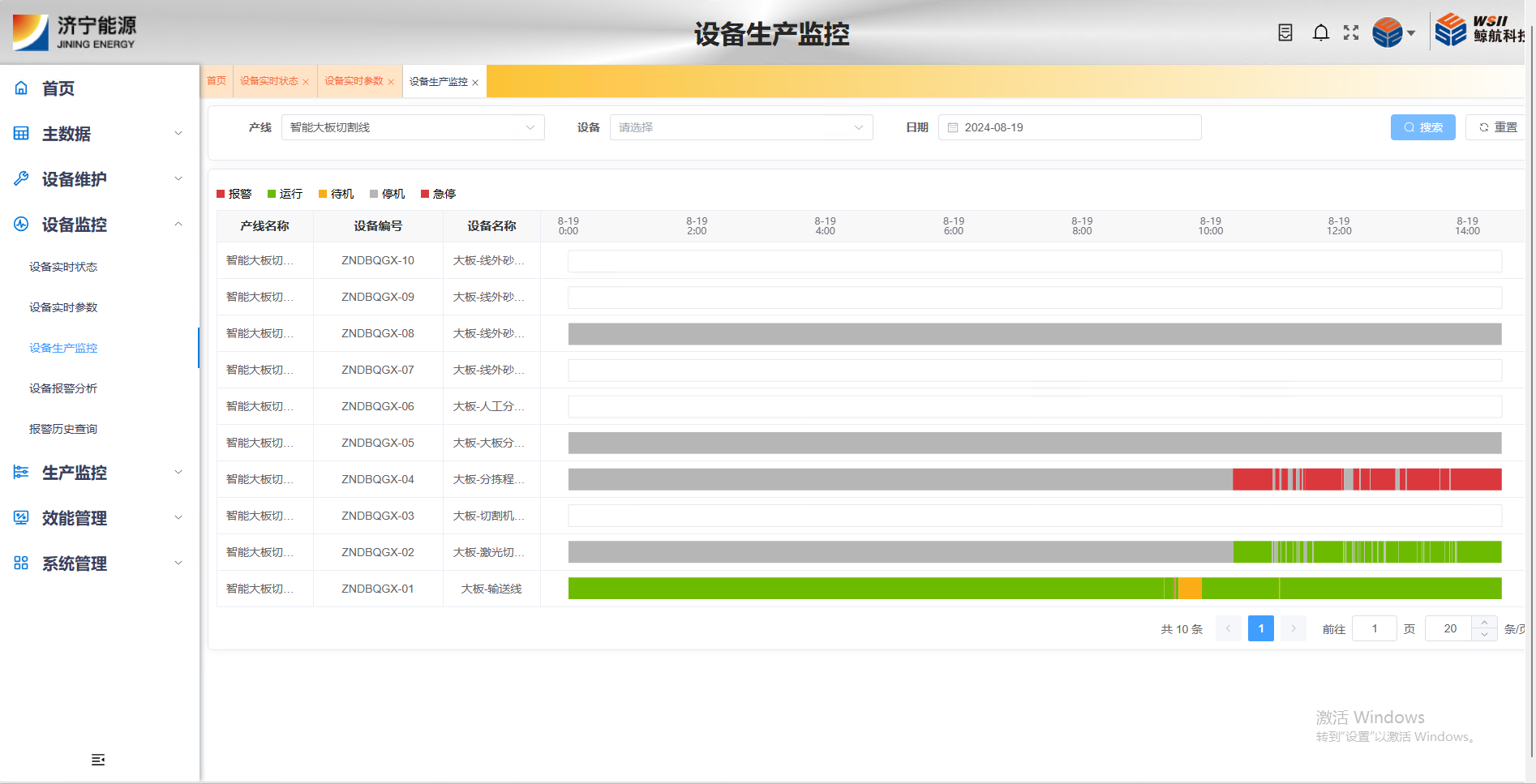Image resolution: width=1536 pixels, height=784 pixels.
Task: Click the 产线名称 column header
Action: tap(264, 226)
